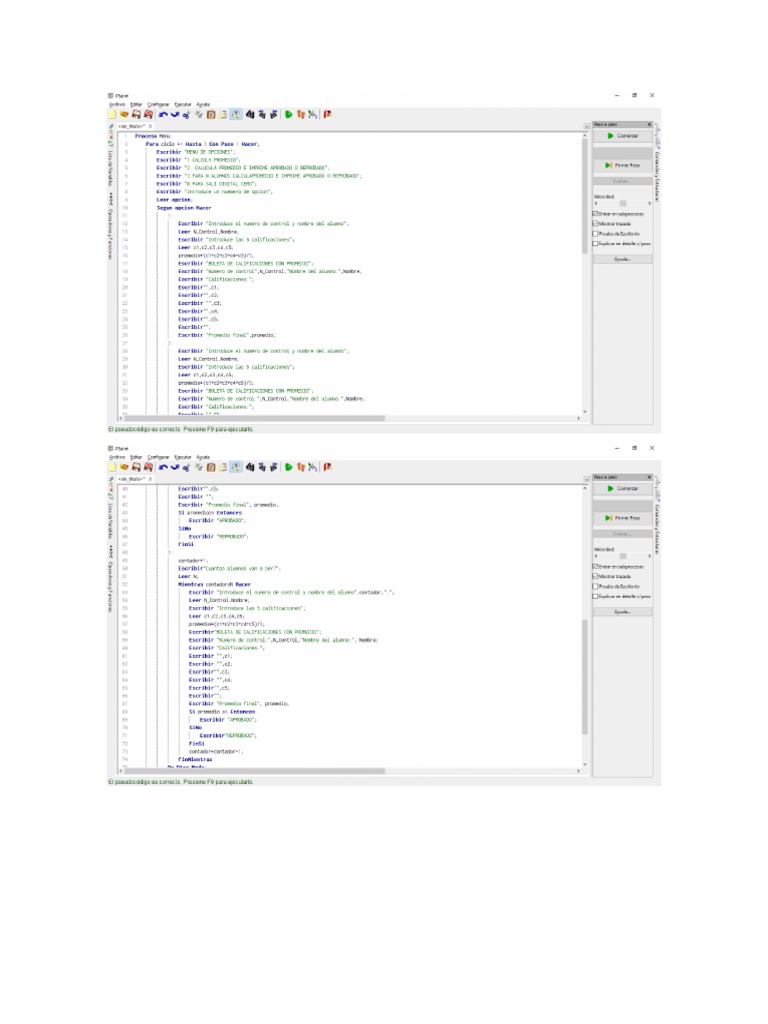768x1024 pixels.
Task: Click vertical editor scrollbar in lower window
Action: point(586,620)
